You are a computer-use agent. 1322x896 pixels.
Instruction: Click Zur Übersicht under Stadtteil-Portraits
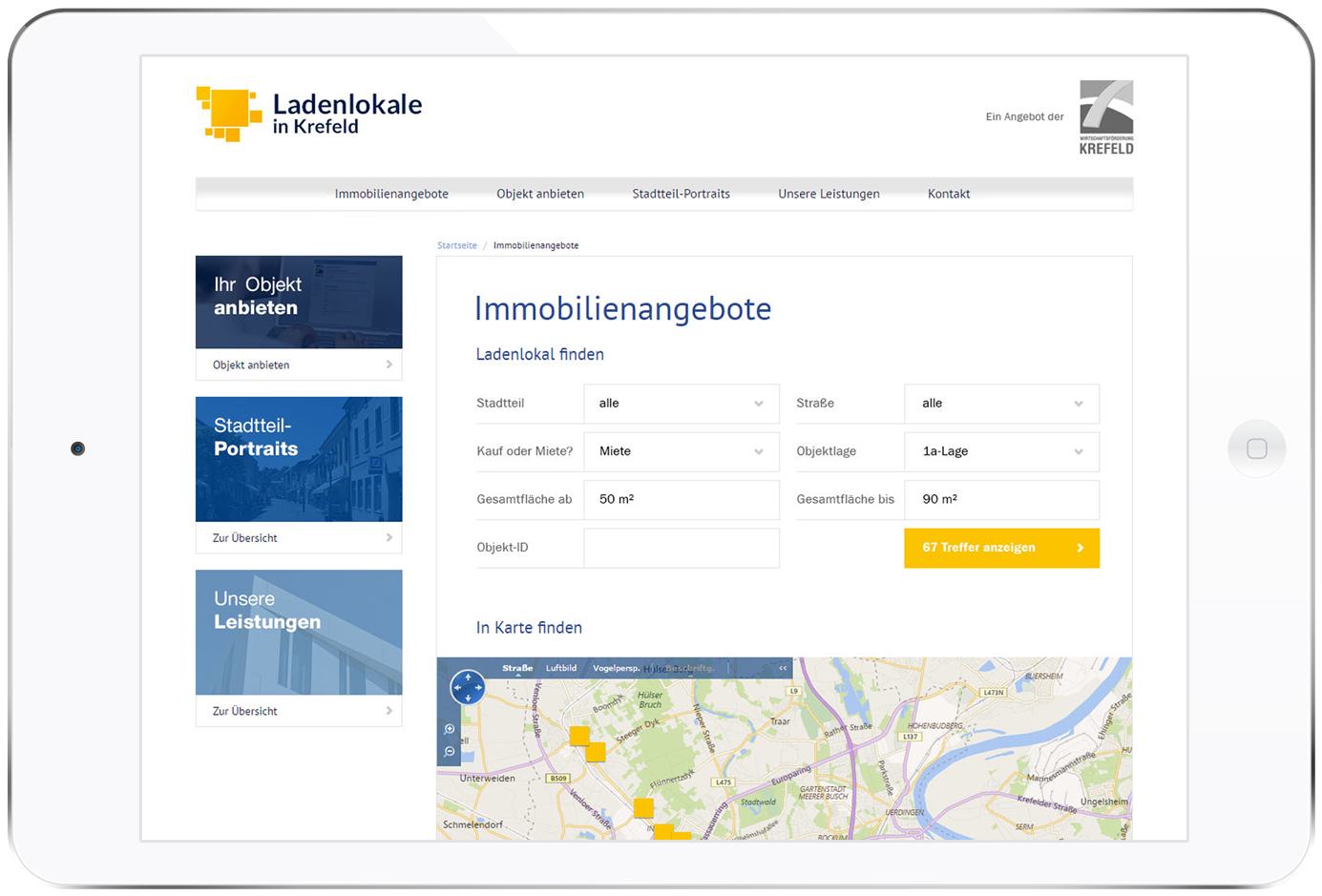pos(245,538)
